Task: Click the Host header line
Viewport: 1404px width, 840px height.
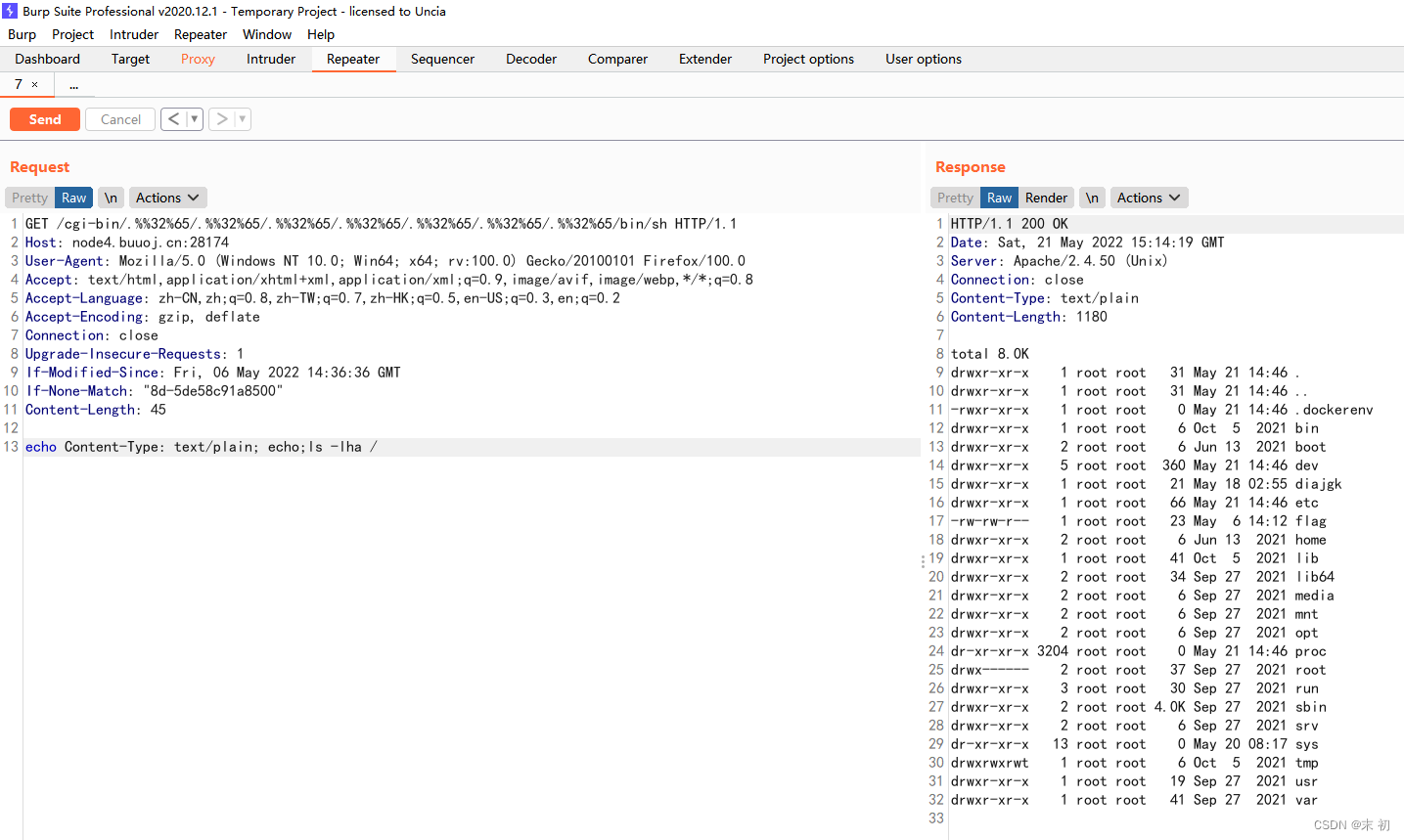Action: [x=127, y=243]
